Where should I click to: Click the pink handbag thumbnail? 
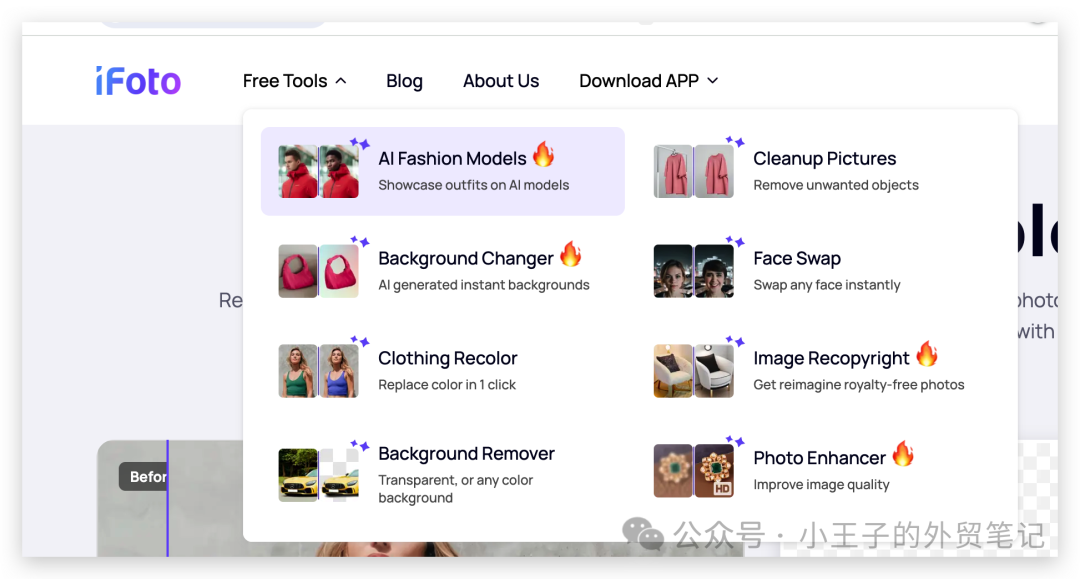pyautogui.click(x=318, y=271)
